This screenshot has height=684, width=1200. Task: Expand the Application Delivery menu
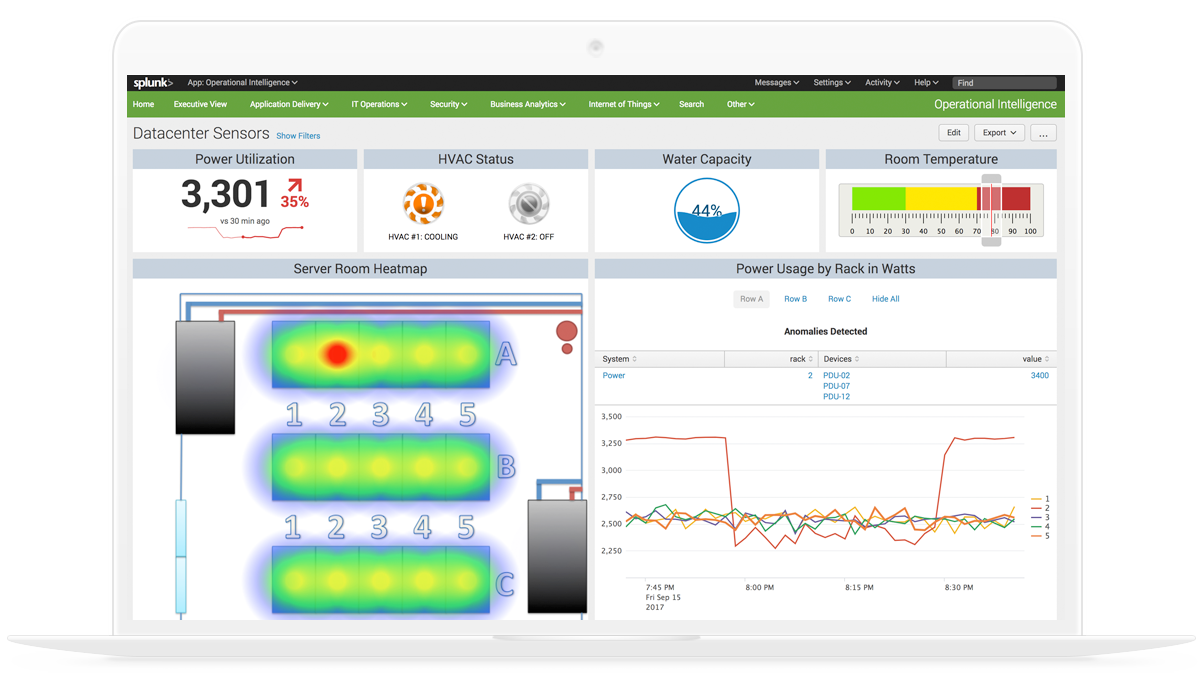[289, 104]
